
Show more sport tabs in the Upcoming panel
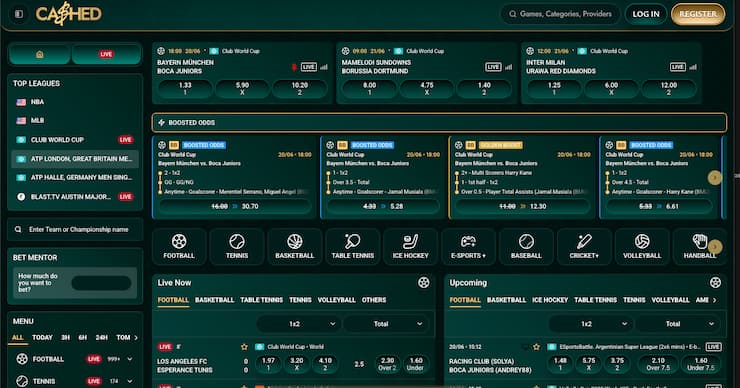click(x=715, y=300)
